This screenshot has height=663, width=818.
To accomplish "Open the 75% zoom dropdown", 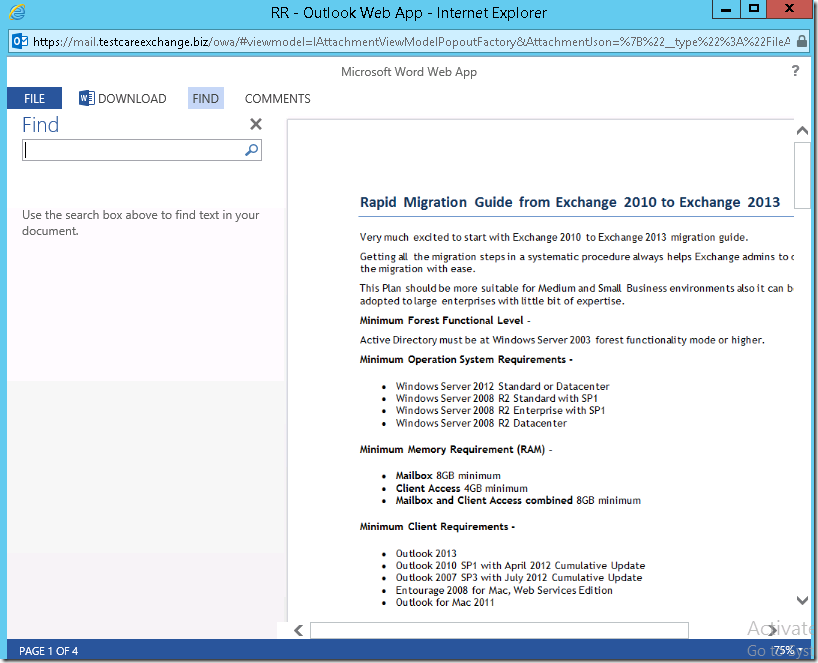I will point(788,650).
